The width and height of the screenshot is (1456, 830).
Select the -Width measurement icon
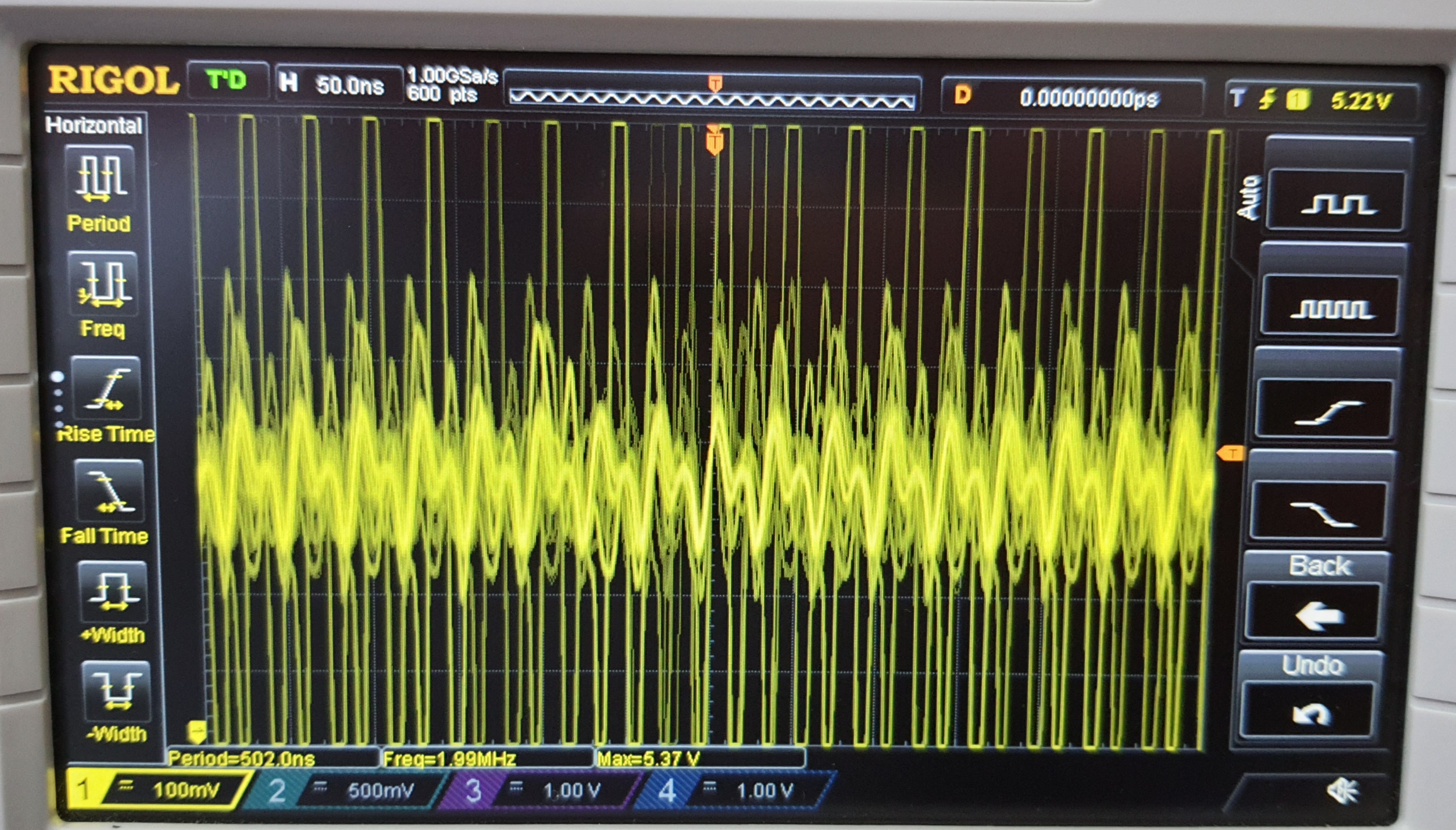(117, 691)
